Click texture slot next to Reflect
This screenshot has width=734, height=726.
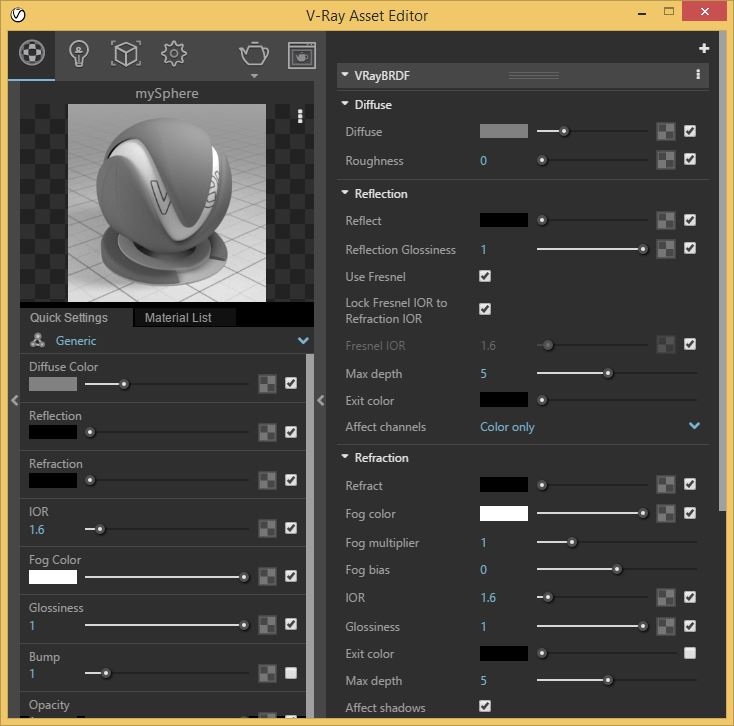tap(666, 220)
